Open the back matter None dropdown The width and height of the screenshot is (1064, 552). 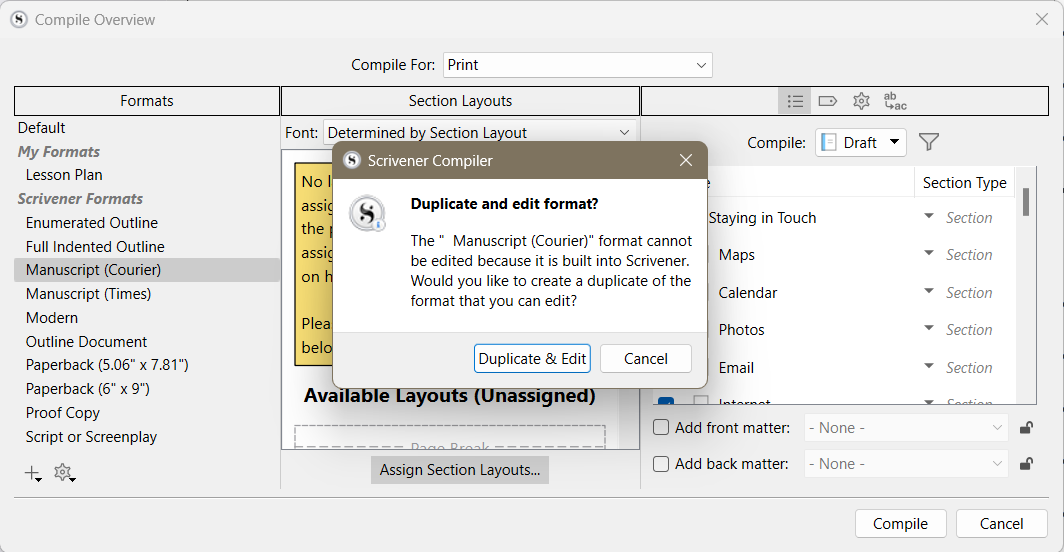pyautogui.click(x=906, y=464)
